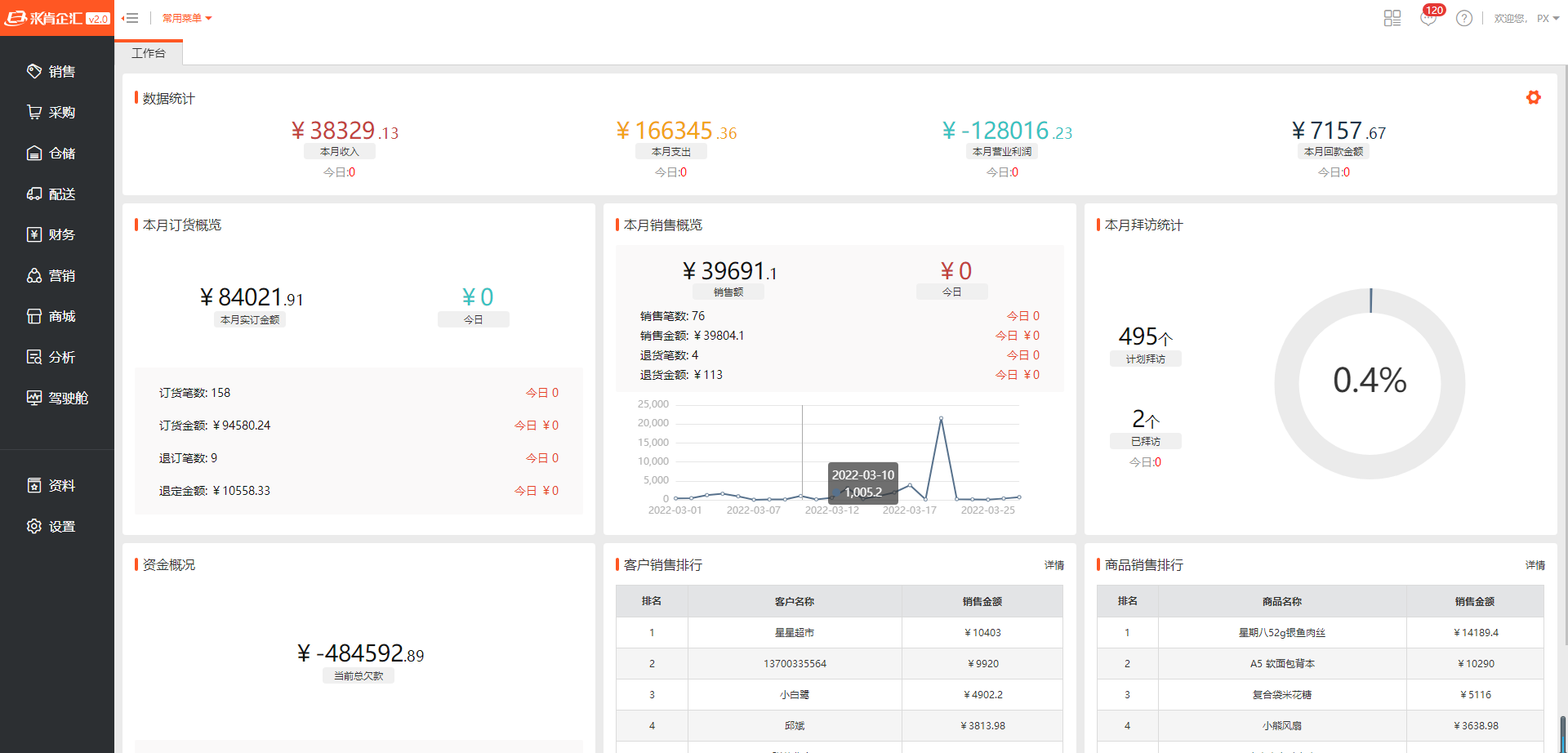Open the 驾驶舱 dashboard menu item
Viewport: 1568px width, 753px height.
click(57, 399)
